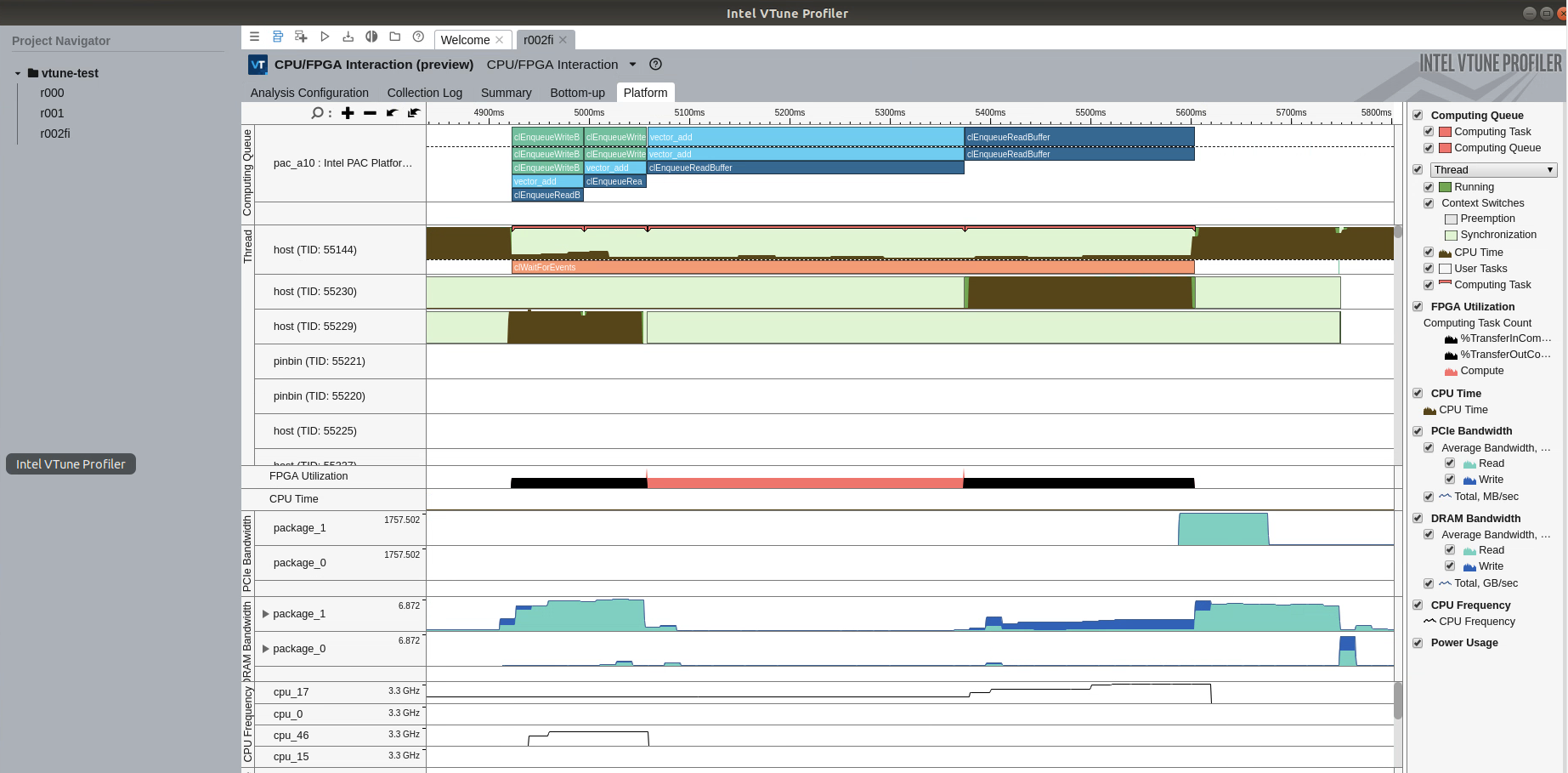
Task: Open a result using the folder icon
Action: 394,37
